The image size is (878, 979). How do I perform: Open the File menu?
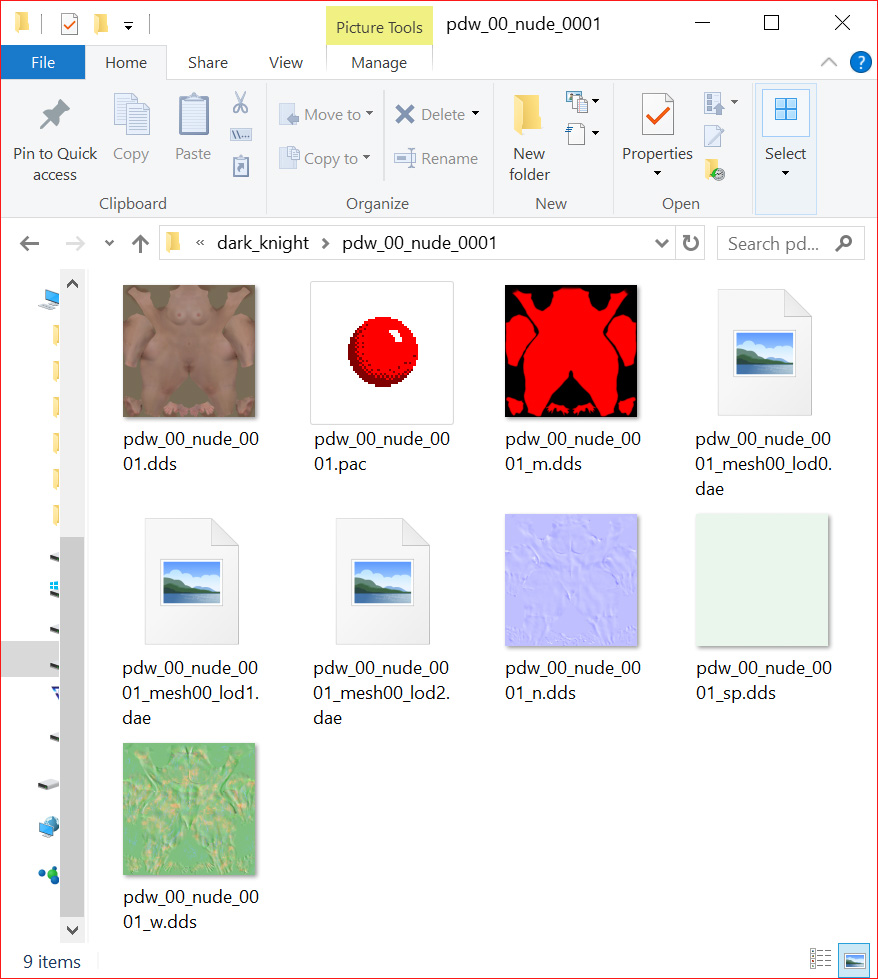(x=43, y=62)
